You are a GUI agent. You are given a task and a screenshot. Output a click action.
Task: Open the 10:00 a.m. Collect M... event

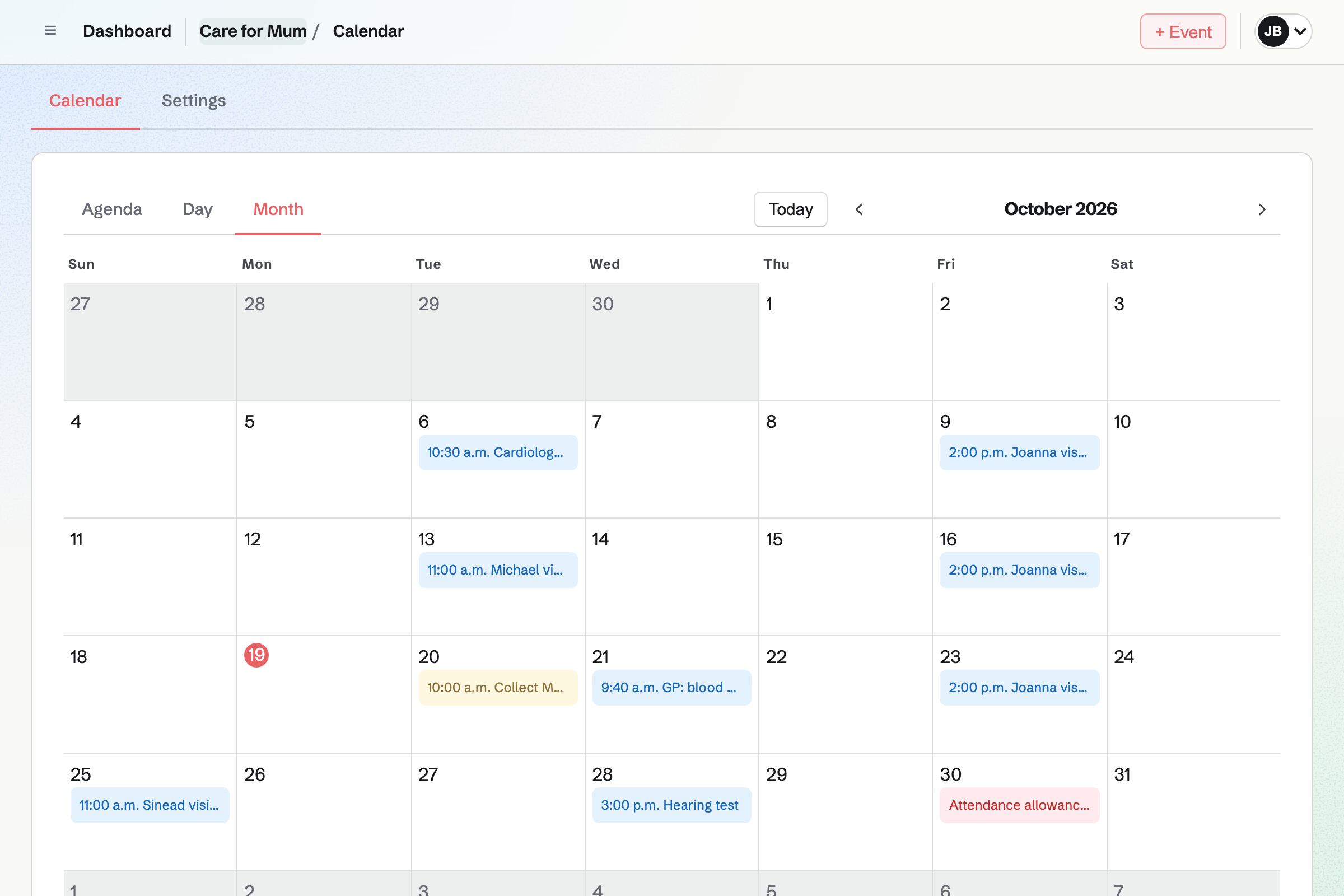pyautogui.click(x=498, y=688)
